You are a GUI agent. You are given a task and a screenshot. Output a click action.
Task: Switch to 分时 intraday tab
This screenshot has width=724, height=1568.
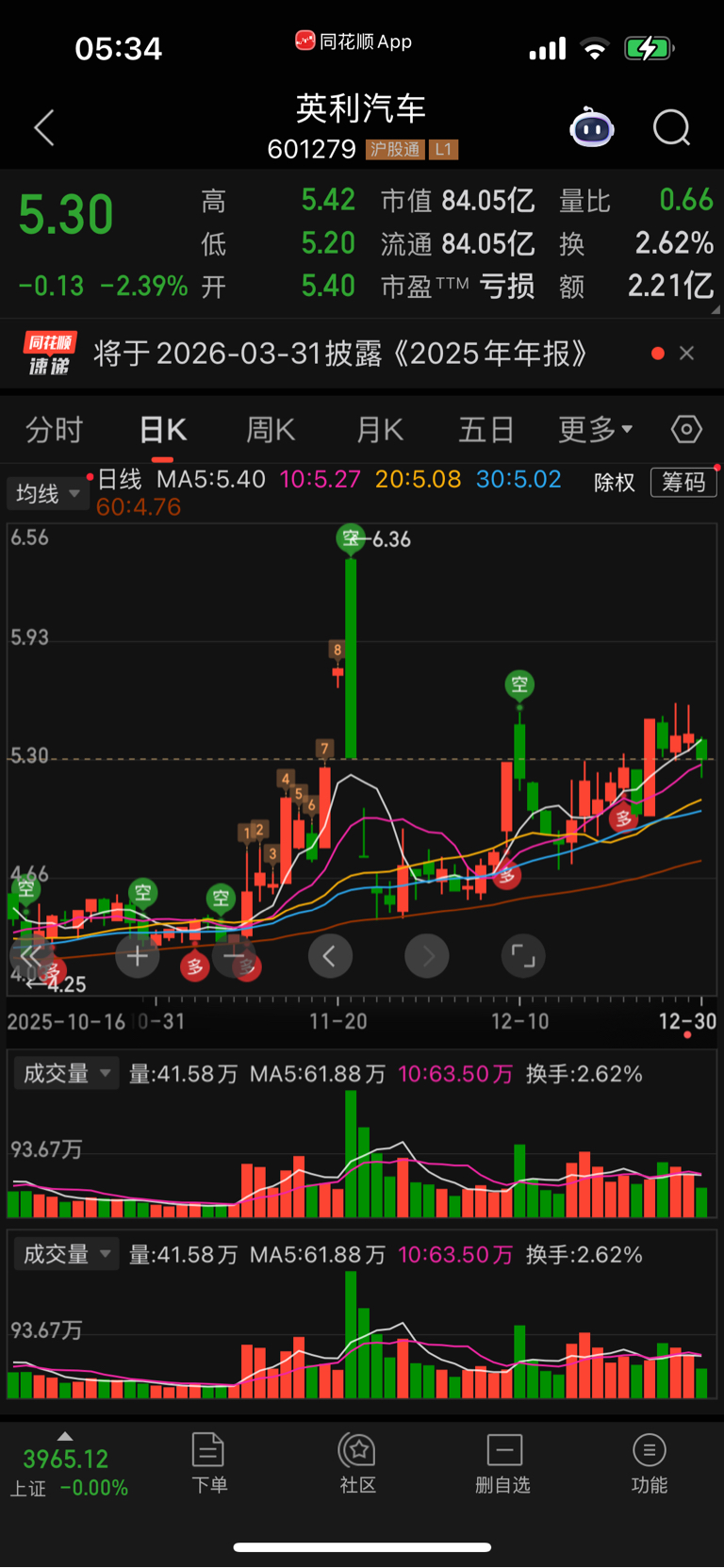pos(54,430)
